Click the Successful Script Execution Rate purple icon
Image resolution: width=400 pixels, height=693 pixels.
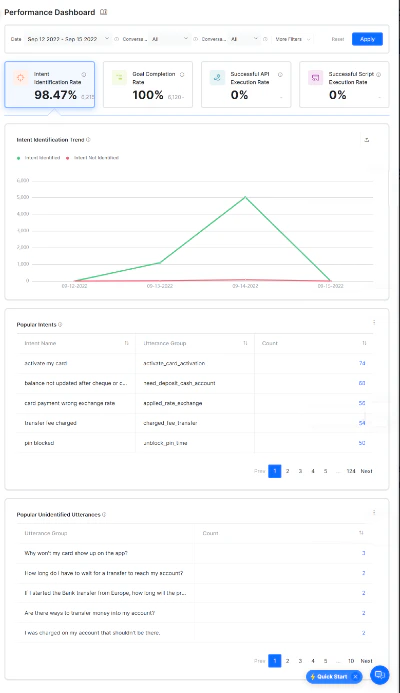pos(315,78)
